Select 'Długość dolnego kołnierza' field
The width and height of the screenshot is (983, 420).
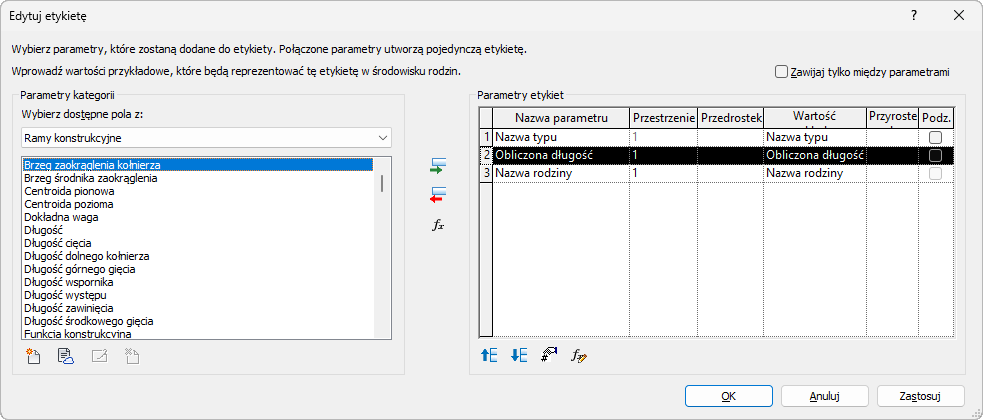(198, 256)
